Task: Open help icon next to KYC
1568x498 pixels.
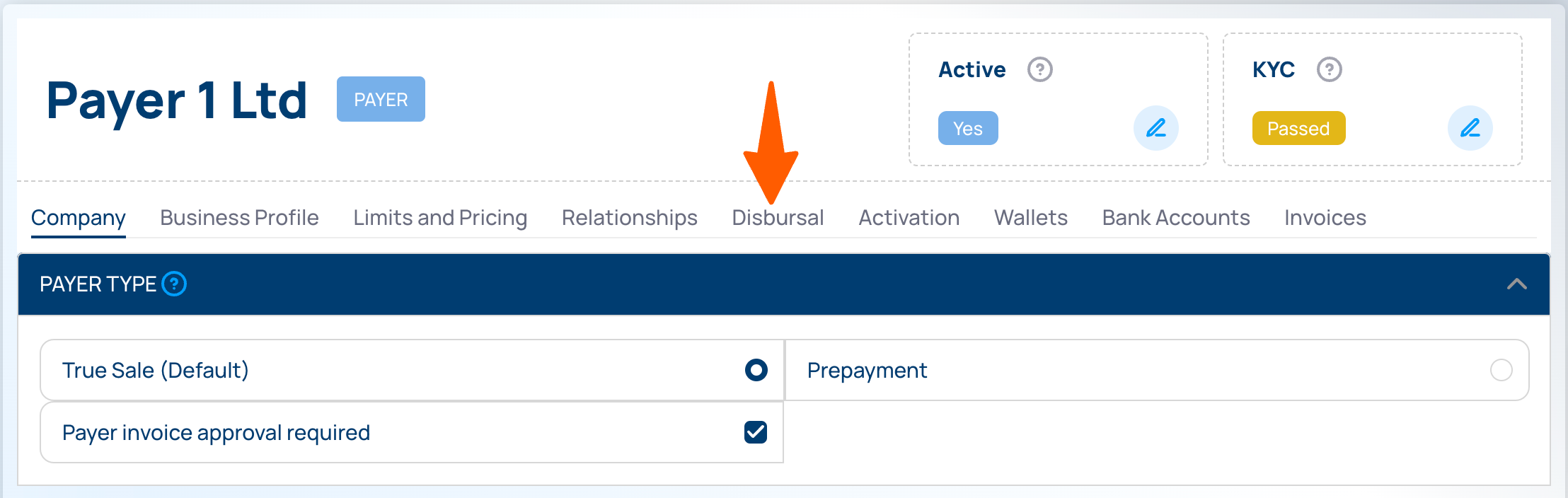Action: pyautogui.click(x=1329, y=69)
